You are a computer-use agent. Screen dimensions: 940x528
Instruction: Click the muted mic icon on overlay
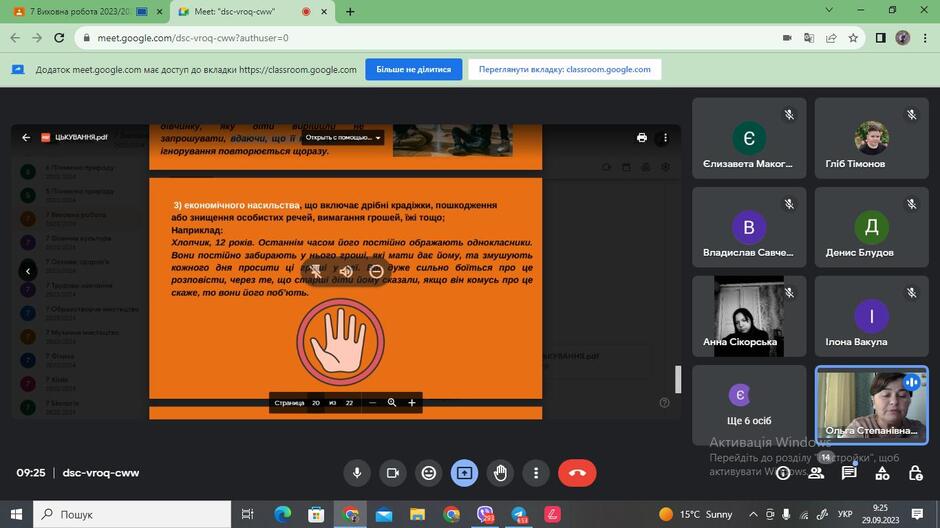click(316, 271)
